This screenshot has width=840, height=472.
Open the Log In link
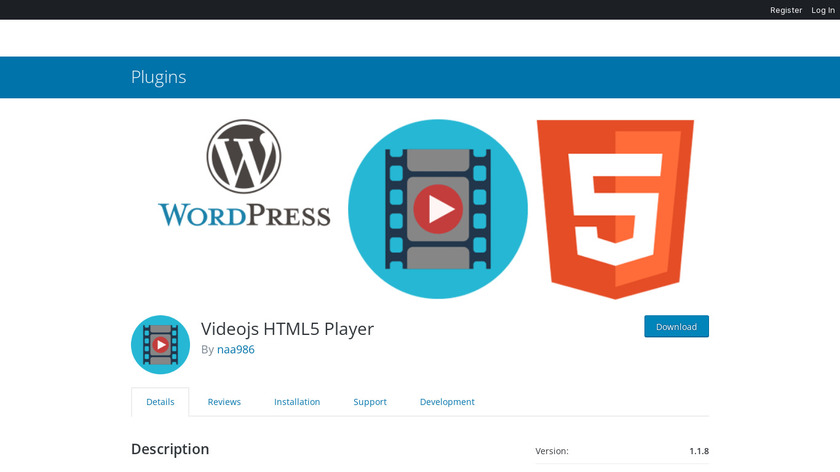[x=823, y=10]
